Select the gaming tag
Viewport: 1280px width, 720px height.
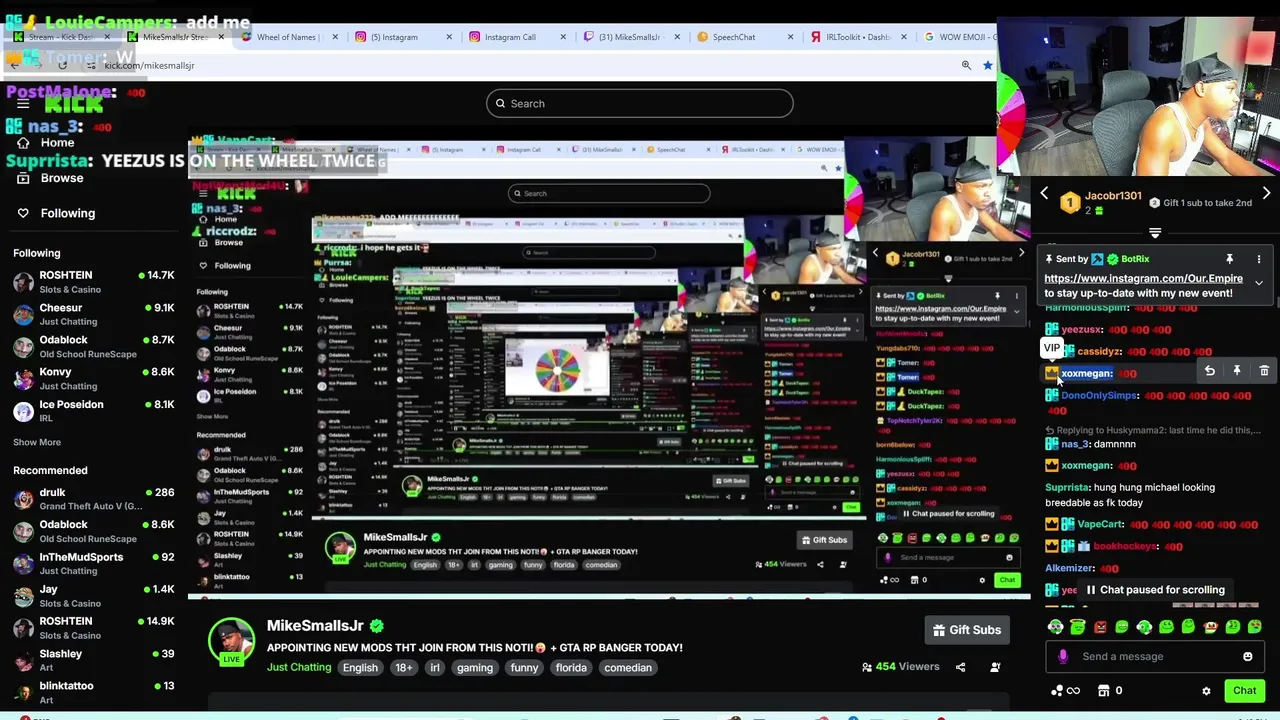click(475, 668)
